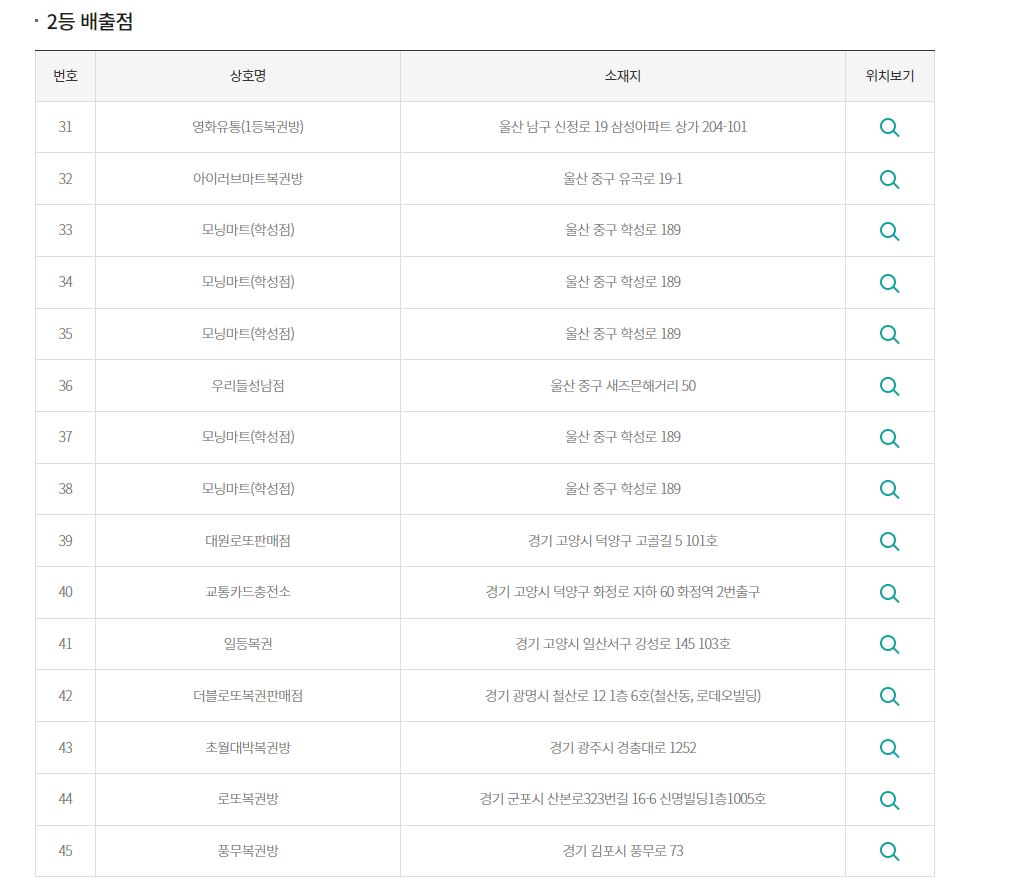The width and height of the screenshot is (1013, 895).
Task: Click the 상호명 column header
Action: coord(247,76)
